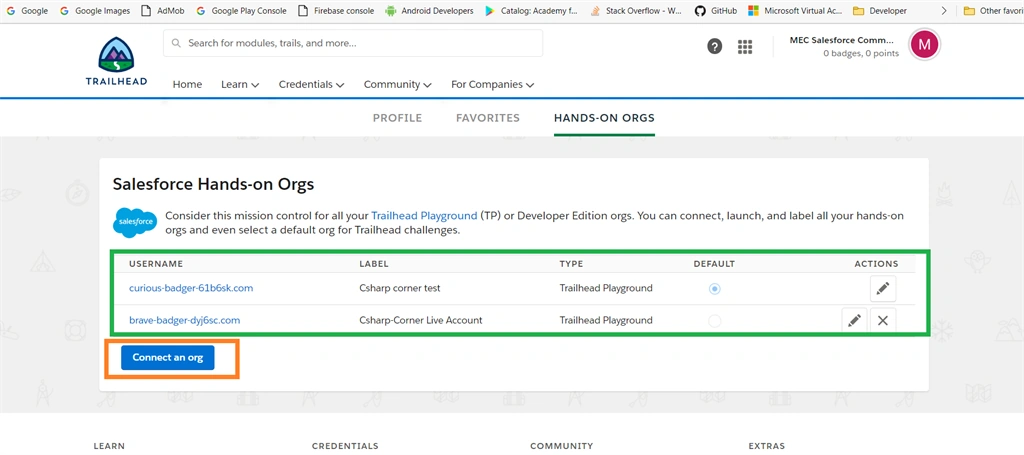Click the Csharp corner test label

click(400, 288)
